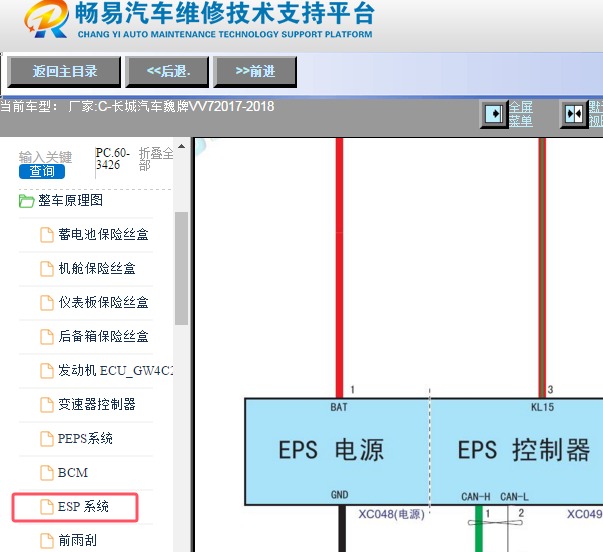Click the BCM document icon
Screen dimensions: 603x552
[47, 473]
